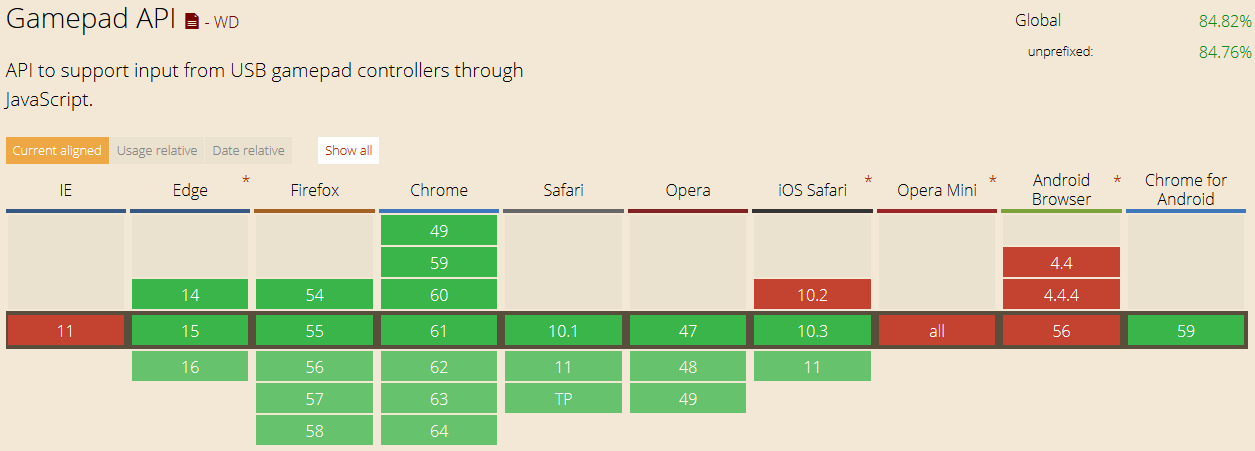The image size is (1255, 451).
Task: Click the Chrome for Android column header
Action: 1186,190
